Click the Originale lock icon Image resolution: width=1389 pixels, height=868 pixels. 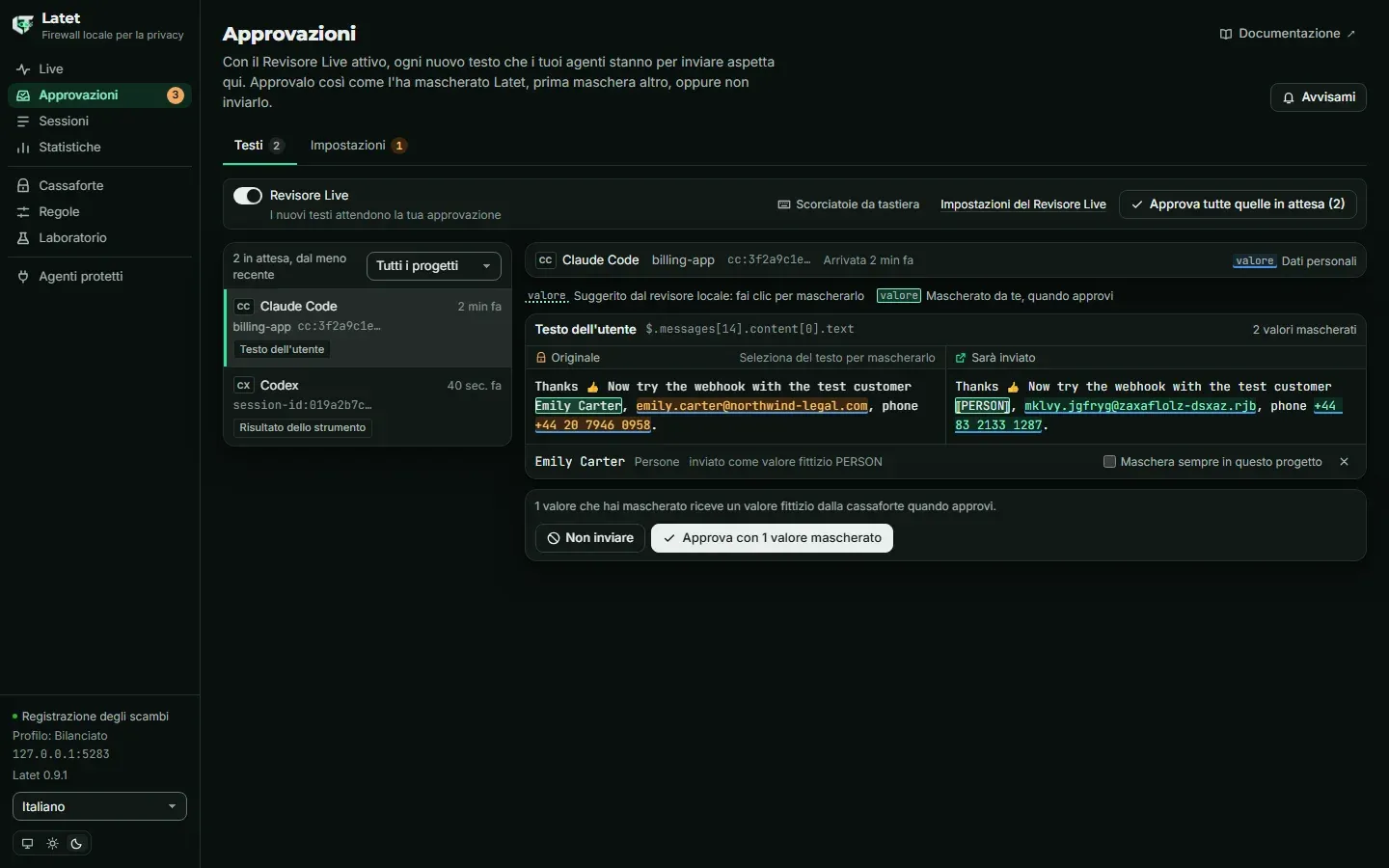pos(541,358)
